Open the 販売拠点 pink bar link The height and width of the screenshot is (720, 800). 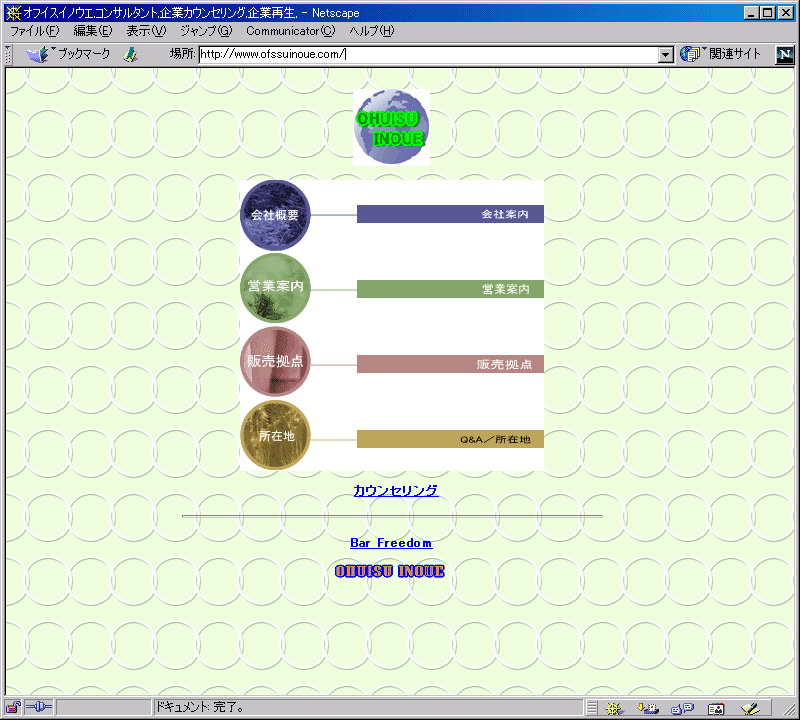450,364
